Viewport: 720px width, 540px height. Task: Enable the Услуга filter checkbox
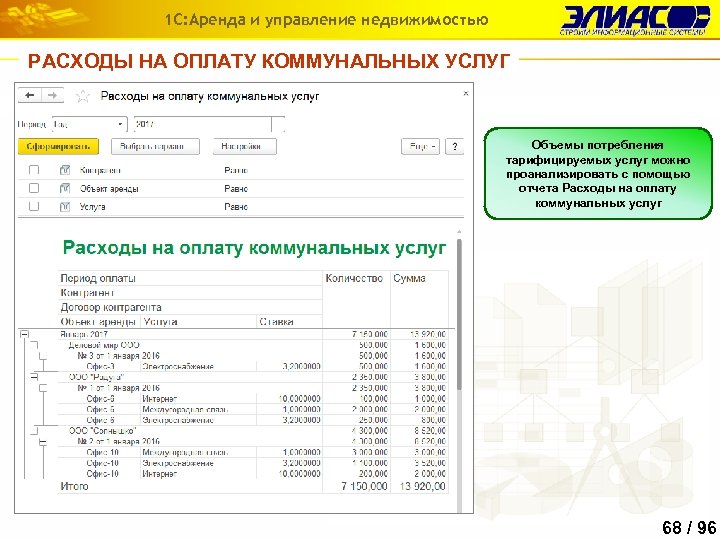pos(34,207)
